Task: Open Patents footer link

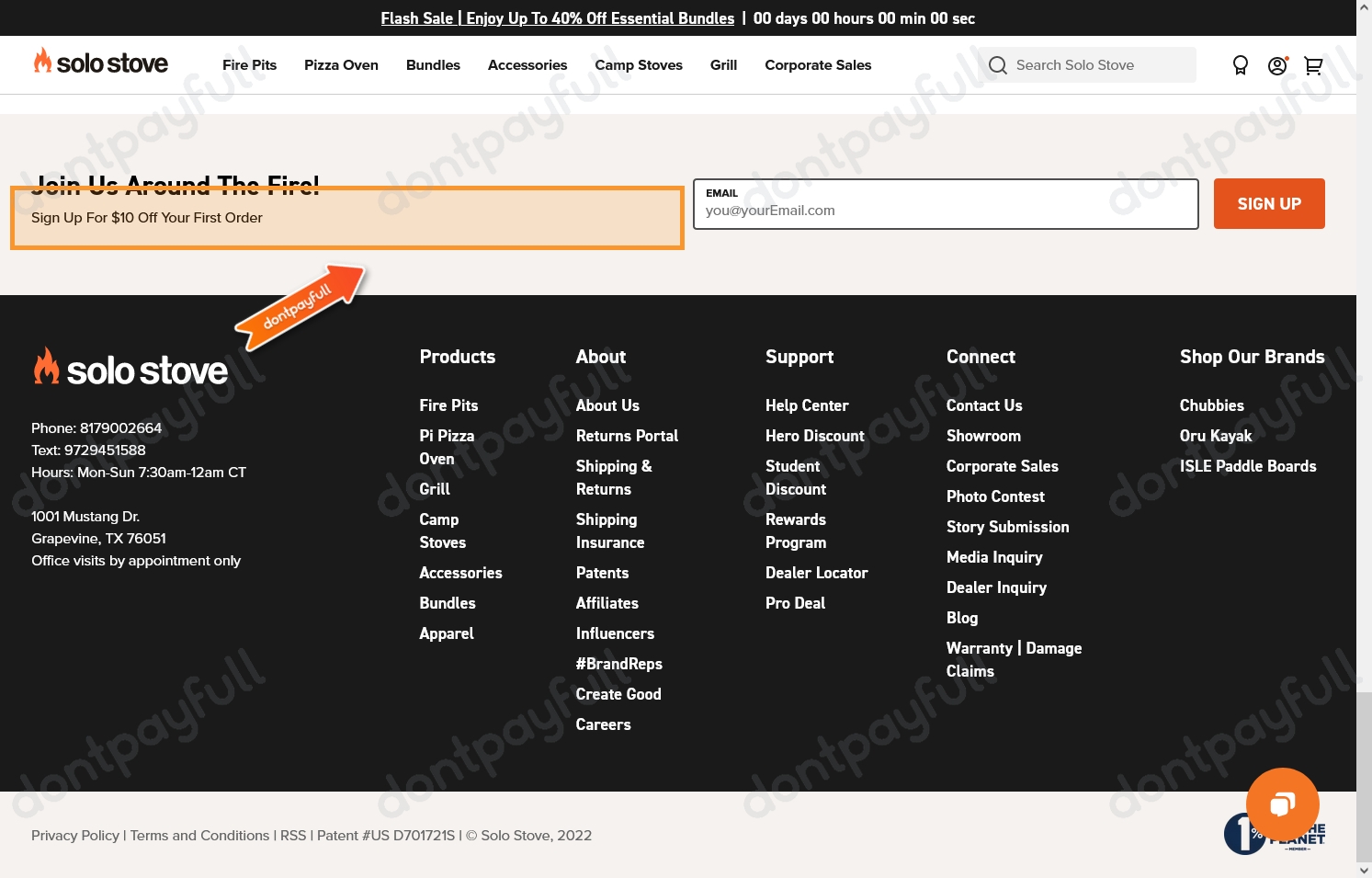Action: point(602,573)
